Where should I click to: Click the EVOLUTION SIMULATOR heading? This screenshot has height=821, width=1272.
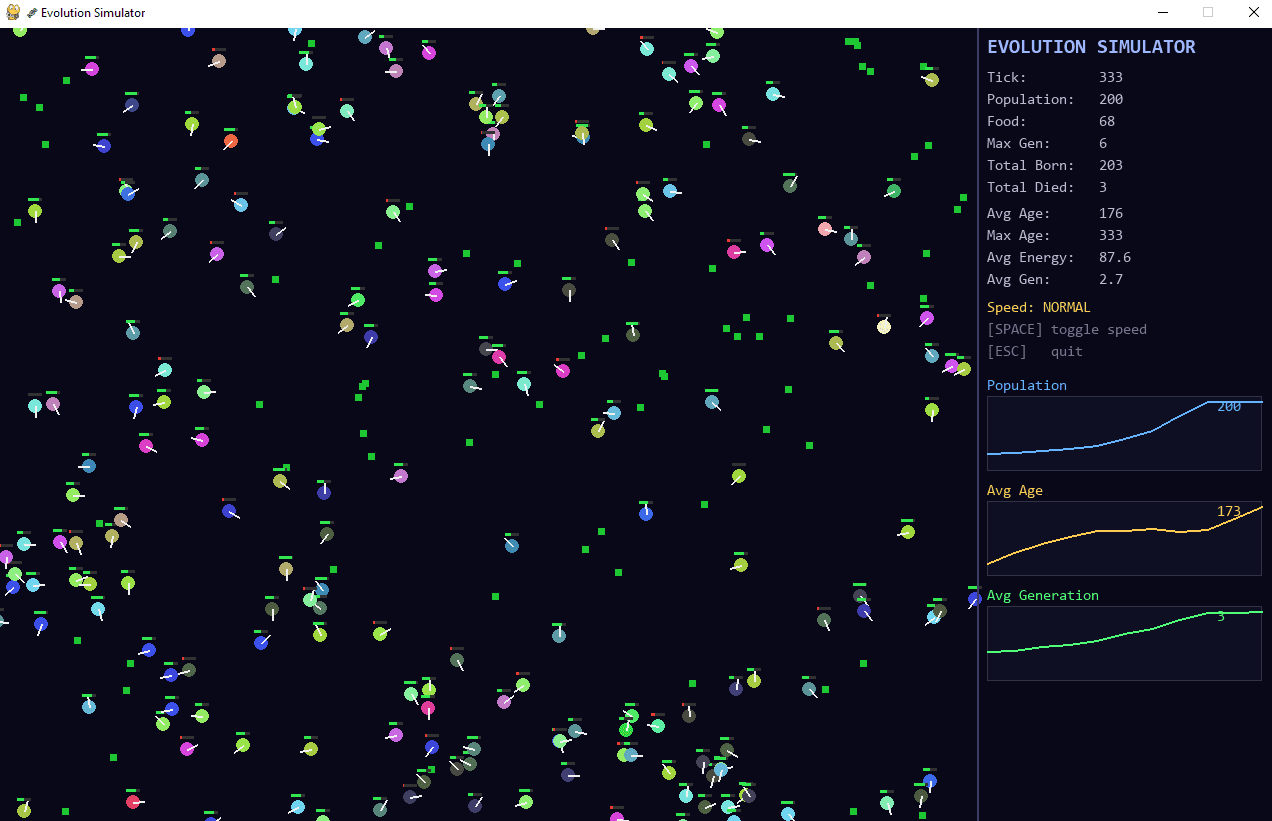pyautogui.click(x=1090, y=47)
